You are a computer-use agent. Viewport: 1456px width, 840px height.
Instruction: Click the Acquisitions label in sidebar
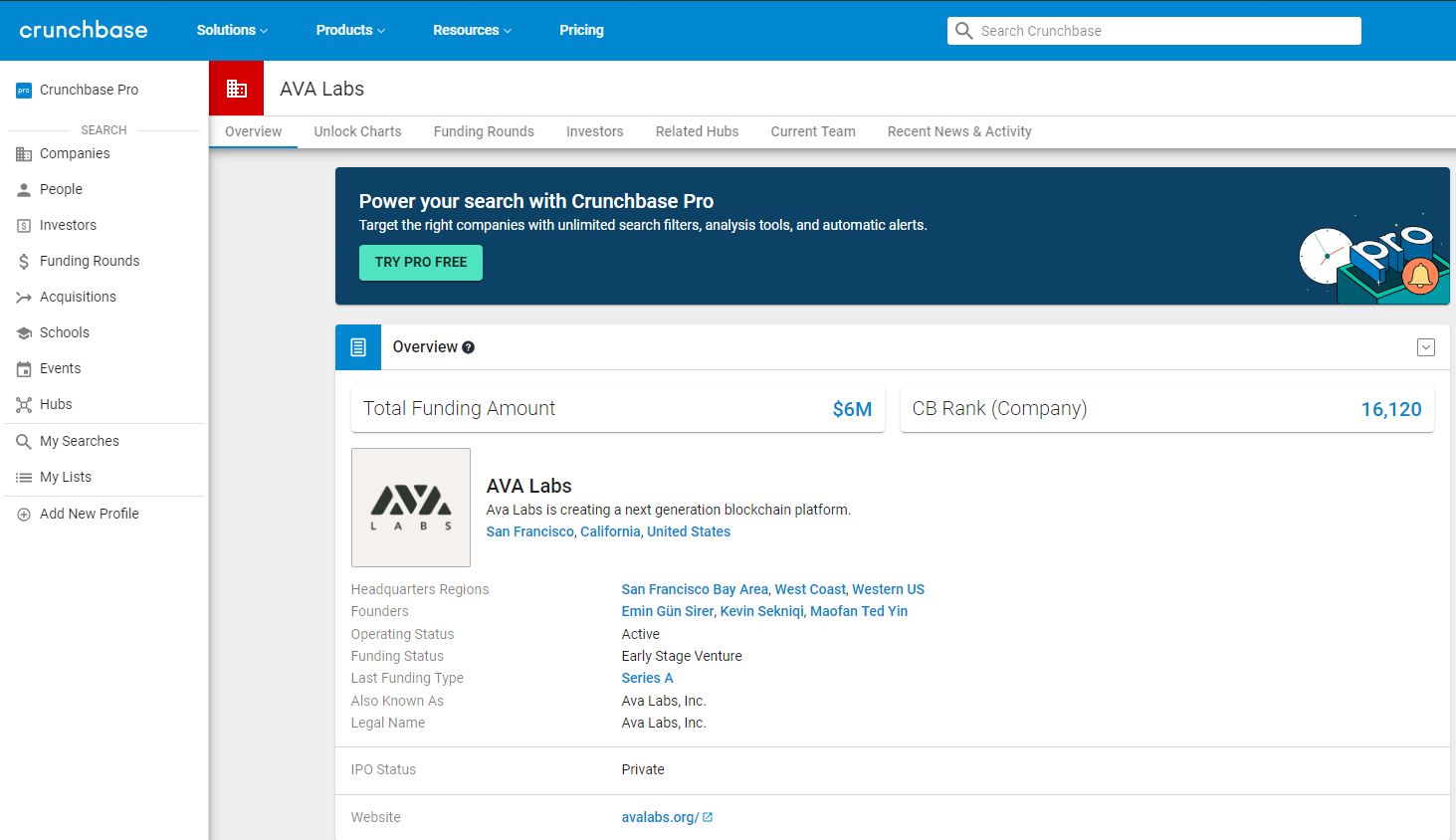click(78, 297)
